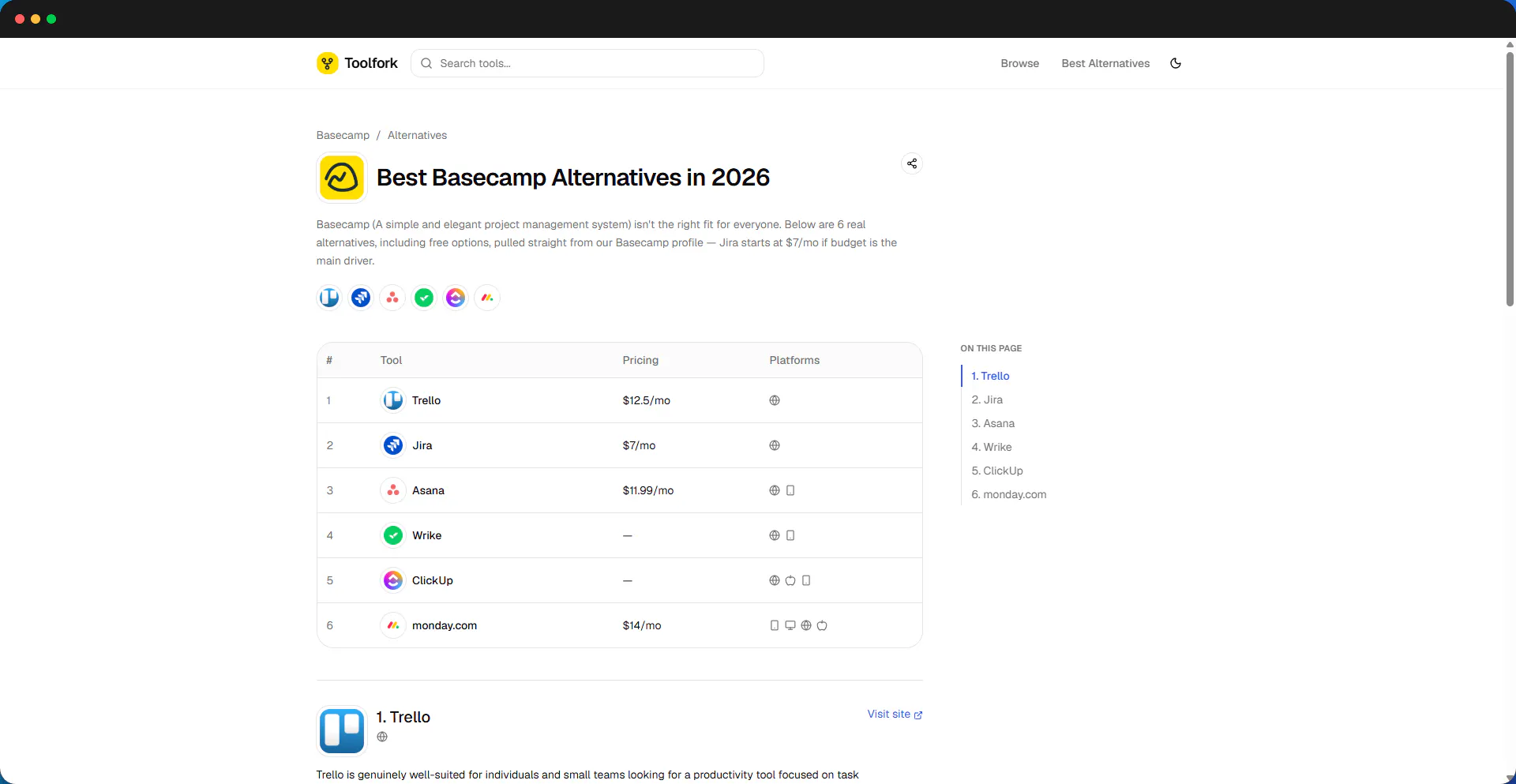Click the Pricing column header

640,360
